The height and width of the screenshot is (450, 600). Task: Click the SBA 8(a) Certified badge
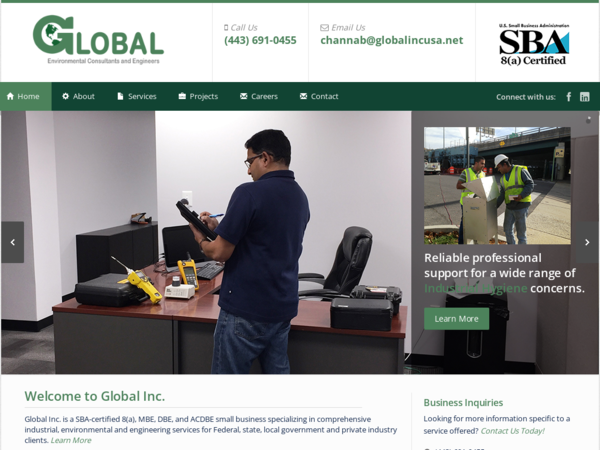point(534,44)
